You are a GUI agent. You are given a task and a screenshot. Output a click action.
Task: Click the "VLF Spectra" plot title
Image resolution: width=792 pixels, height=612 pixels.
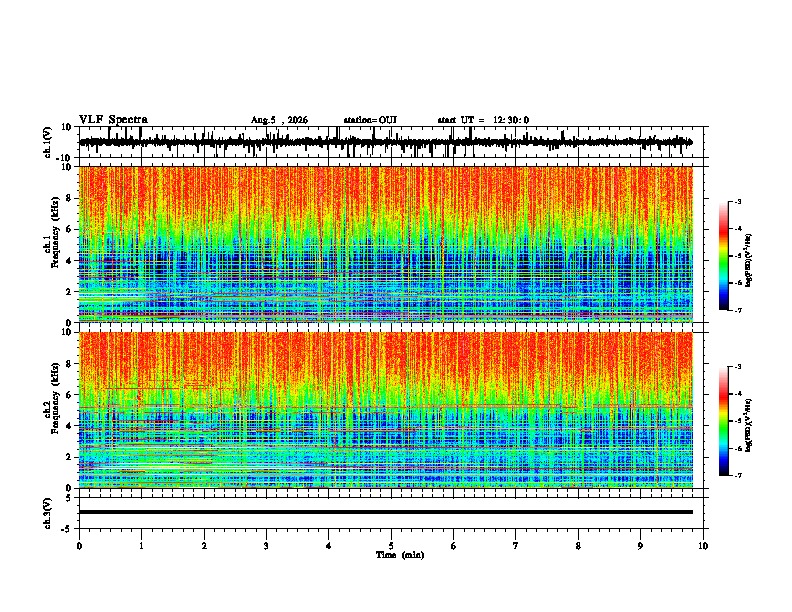(113, 120)
